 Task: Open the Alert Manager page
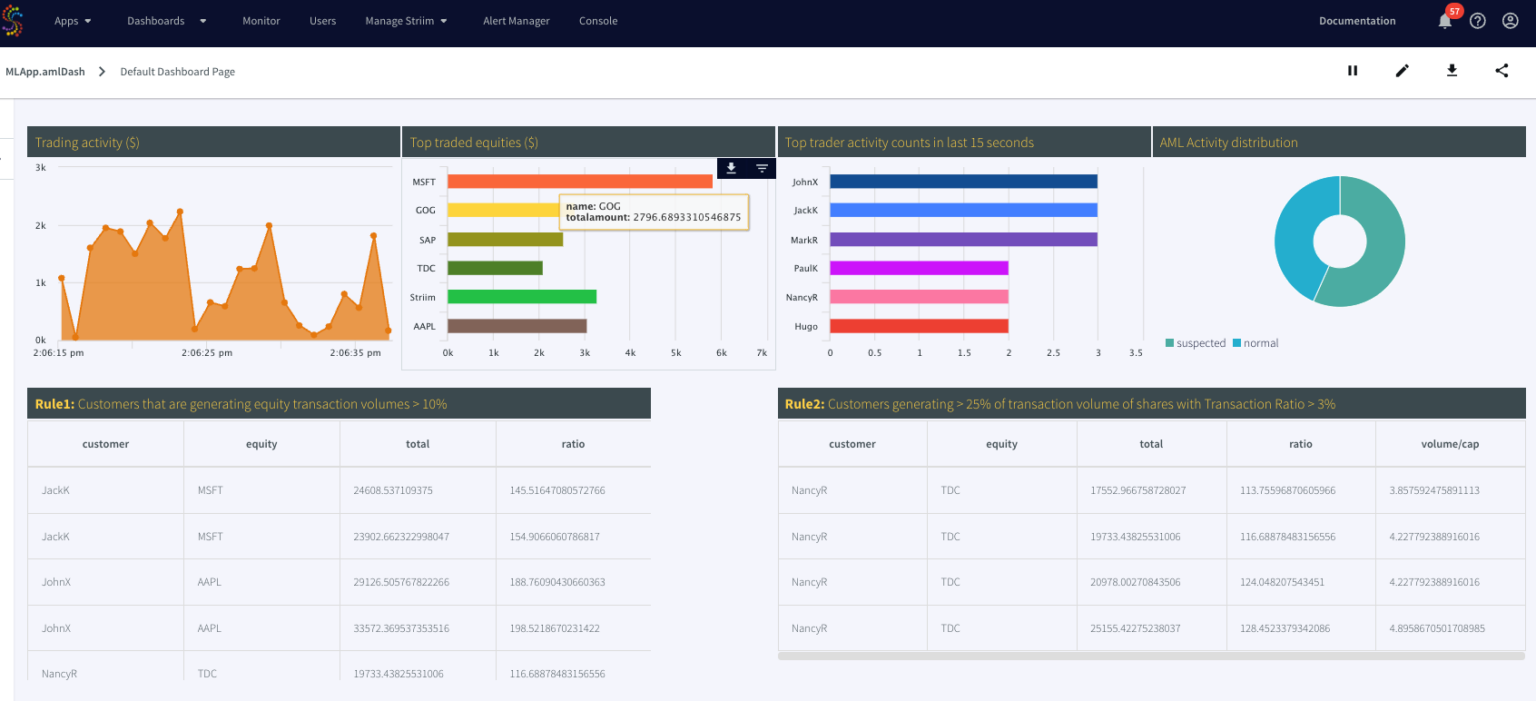tap(516, 21)
